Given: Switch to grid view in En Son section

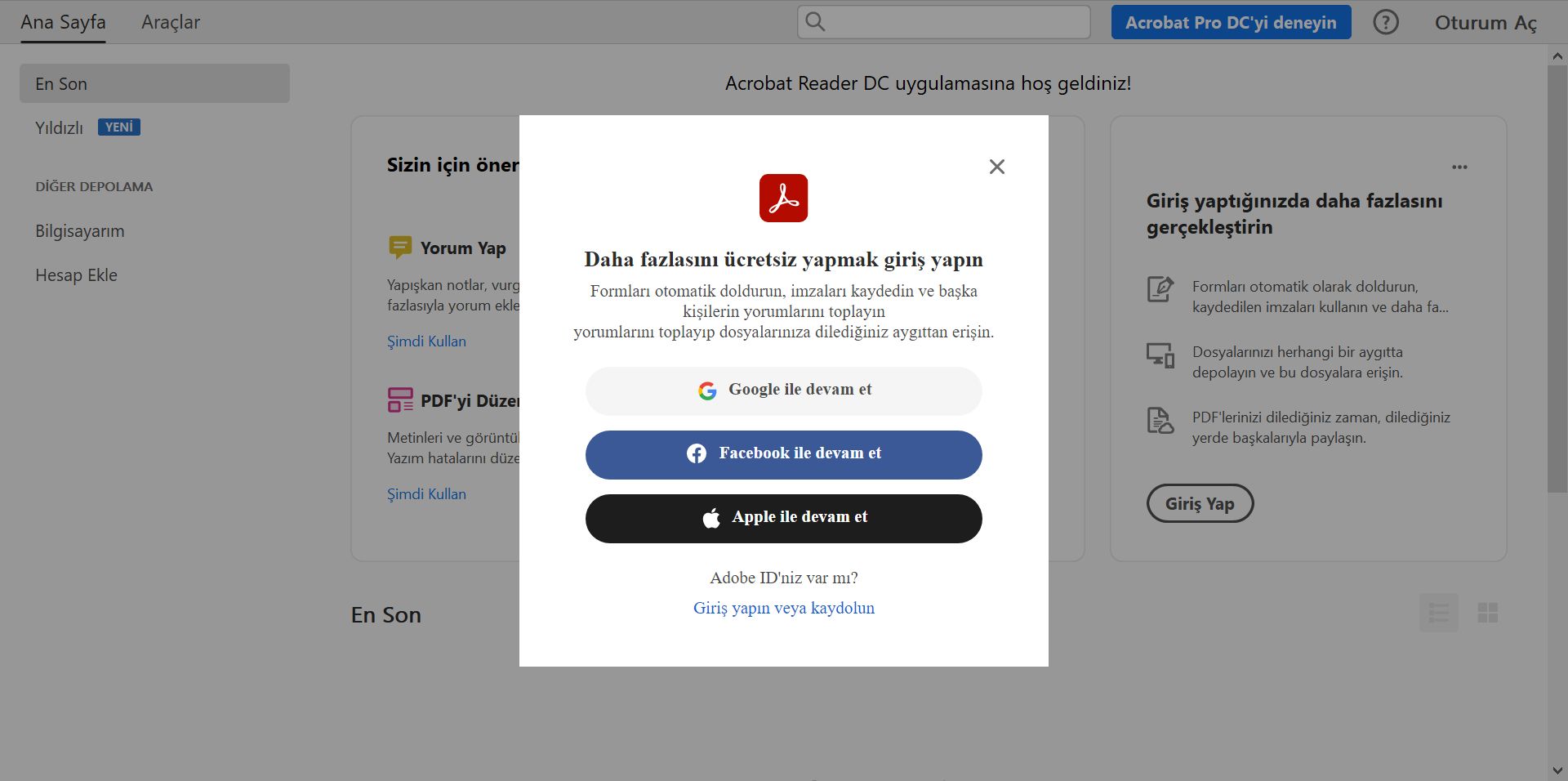Looking at the screenshot, I should pos(1488,613).
